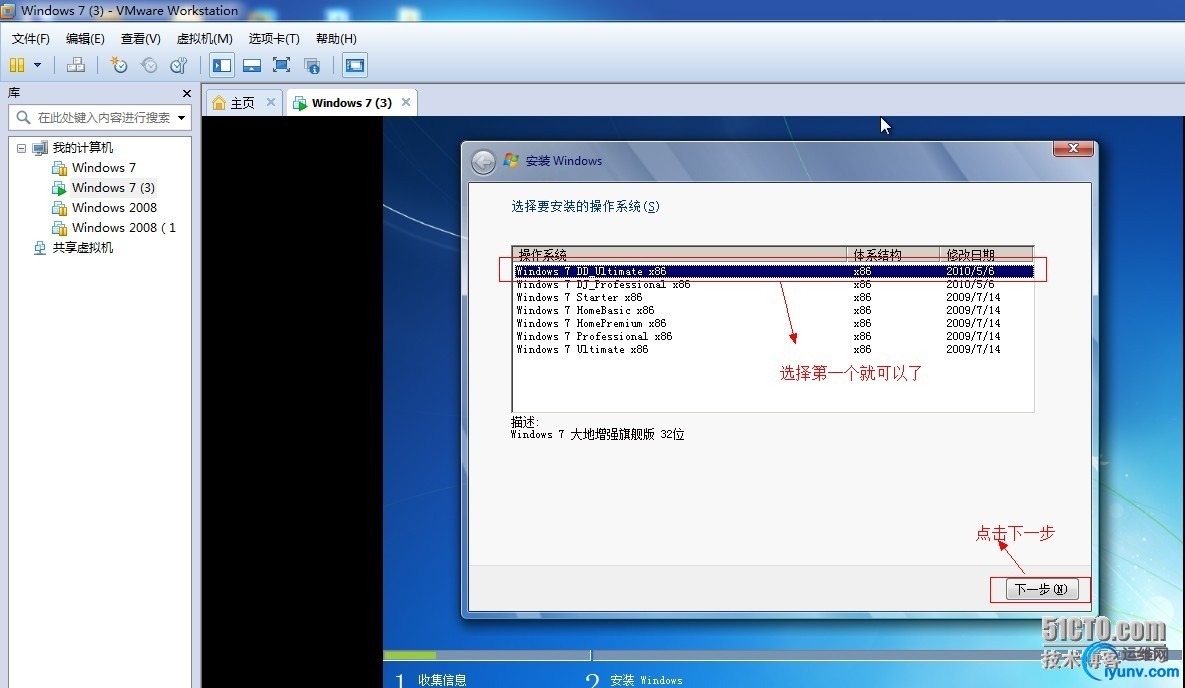
Task: Close the 库 library panel
Action: pyautogui.click(x=187, y=93)
